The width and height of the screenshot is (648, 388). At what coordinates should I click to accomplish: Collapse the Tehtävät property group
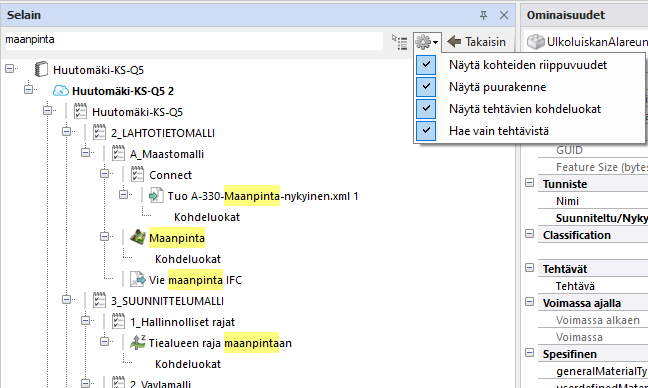tap(529, 268)
